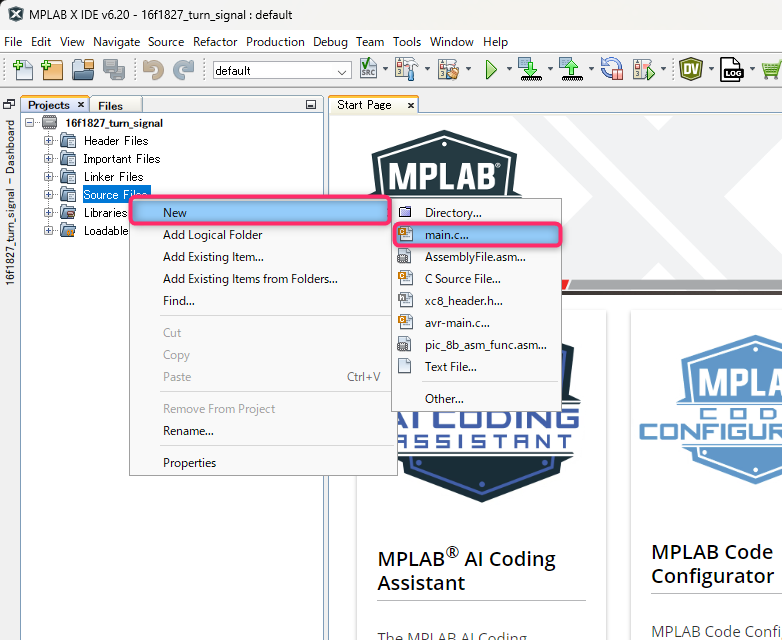Click the New Project toolbar icon
Viewport: 782px width, 640px height.
tap(52, 69)
